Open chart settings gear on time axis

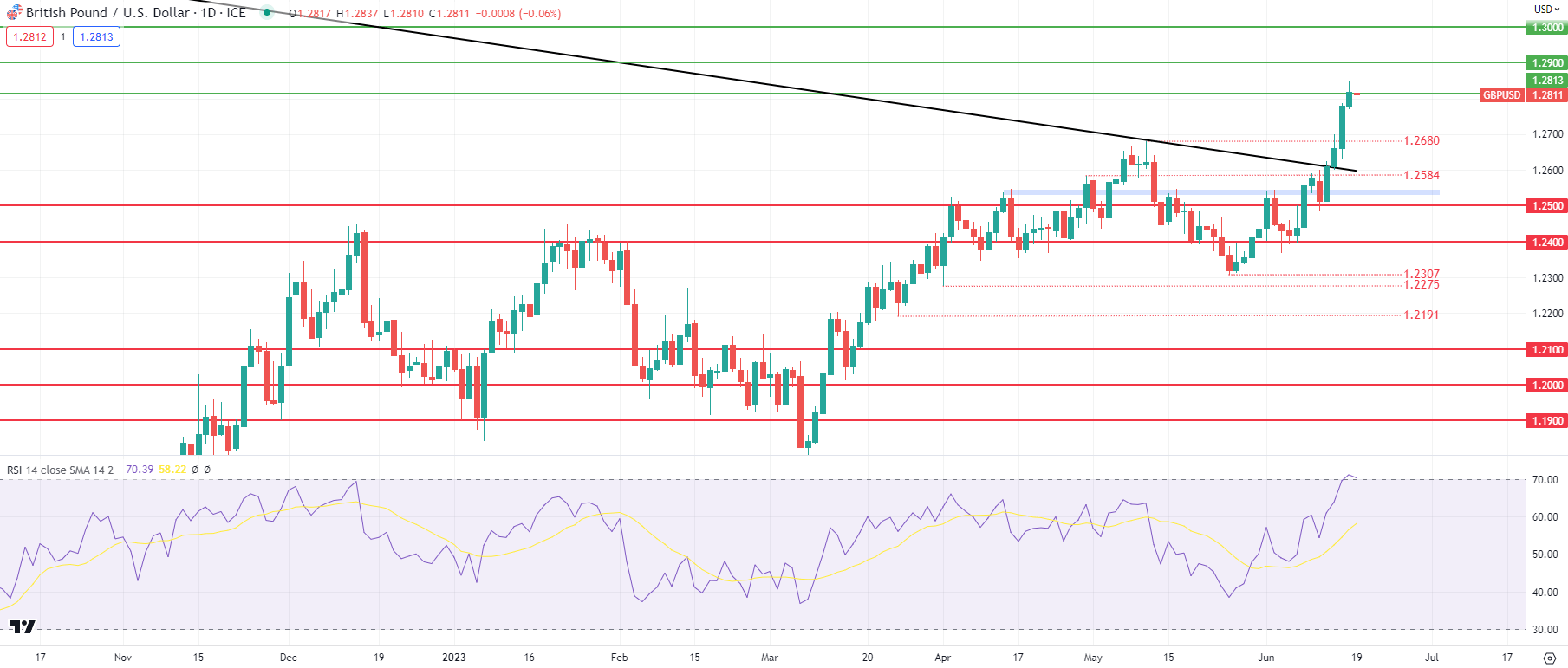pyautogui.click(x=1550, y=658)
